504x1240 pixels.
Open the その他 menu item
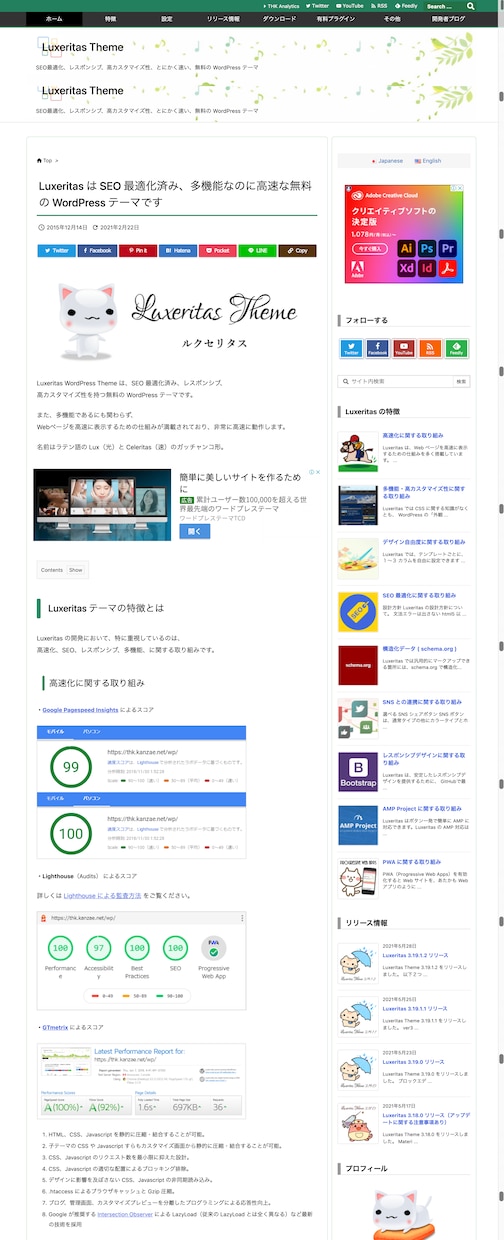click(x=391, y=19)
